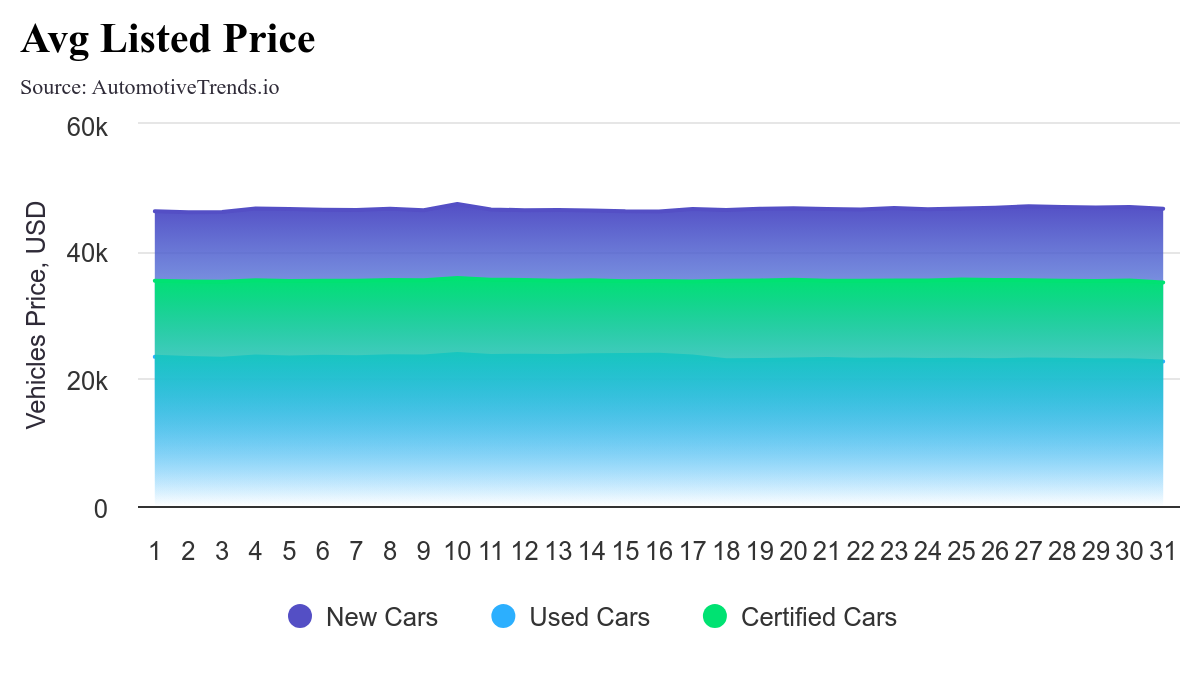Select the 40k y-axis label
The height and width of the screenshot is (675, 1200).
pyautogui.click(x=87, y=254)
